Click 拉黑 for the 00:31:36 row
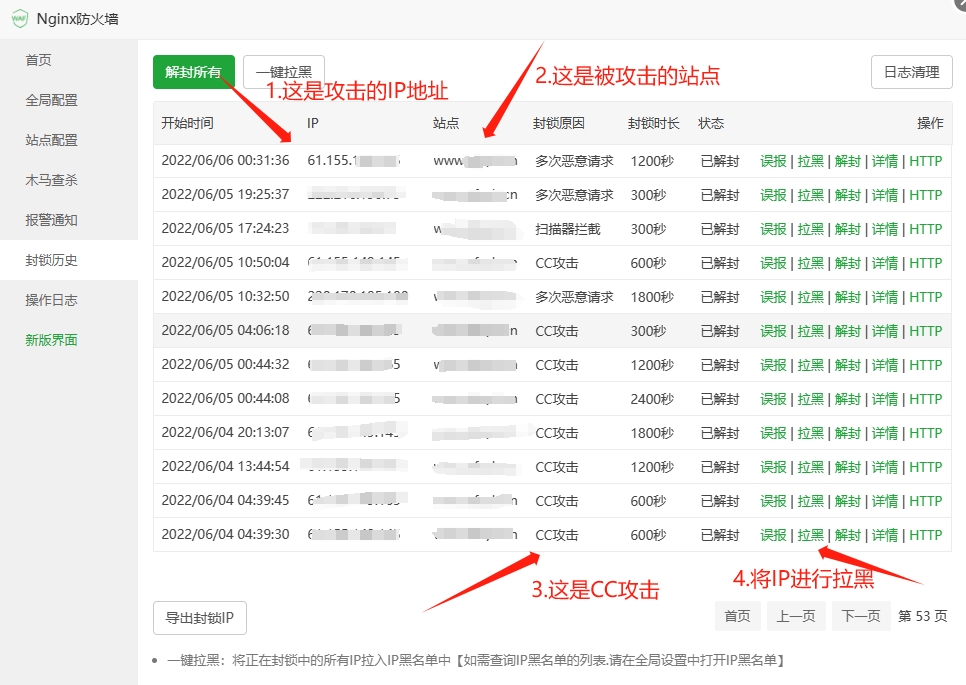966x685 pixels. pos(811,161)
